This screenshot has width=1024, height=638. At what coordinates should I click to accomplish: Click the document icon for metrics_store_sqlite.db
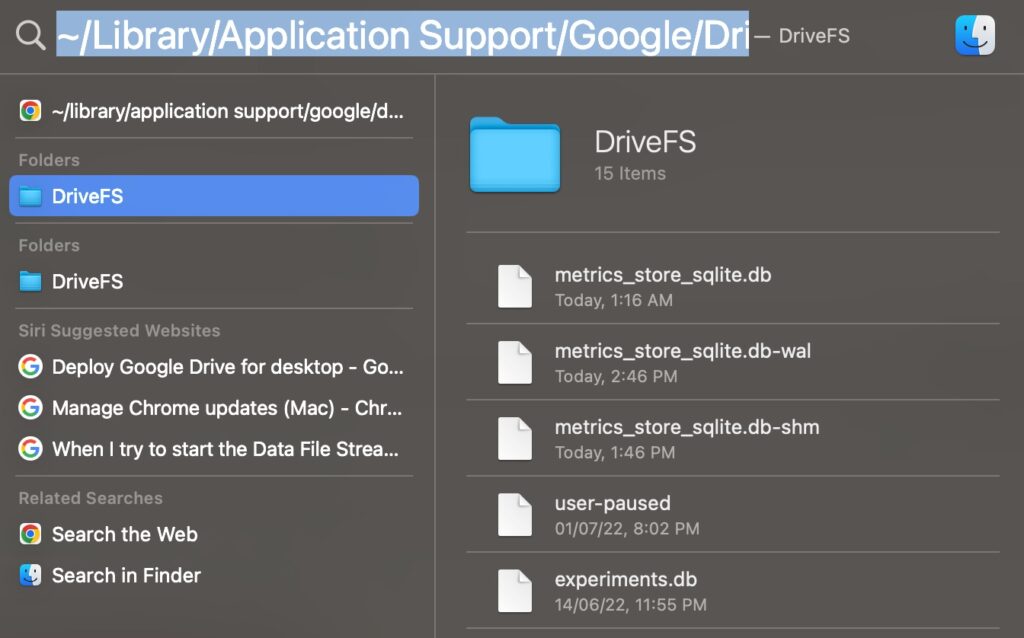pos(515,286)
